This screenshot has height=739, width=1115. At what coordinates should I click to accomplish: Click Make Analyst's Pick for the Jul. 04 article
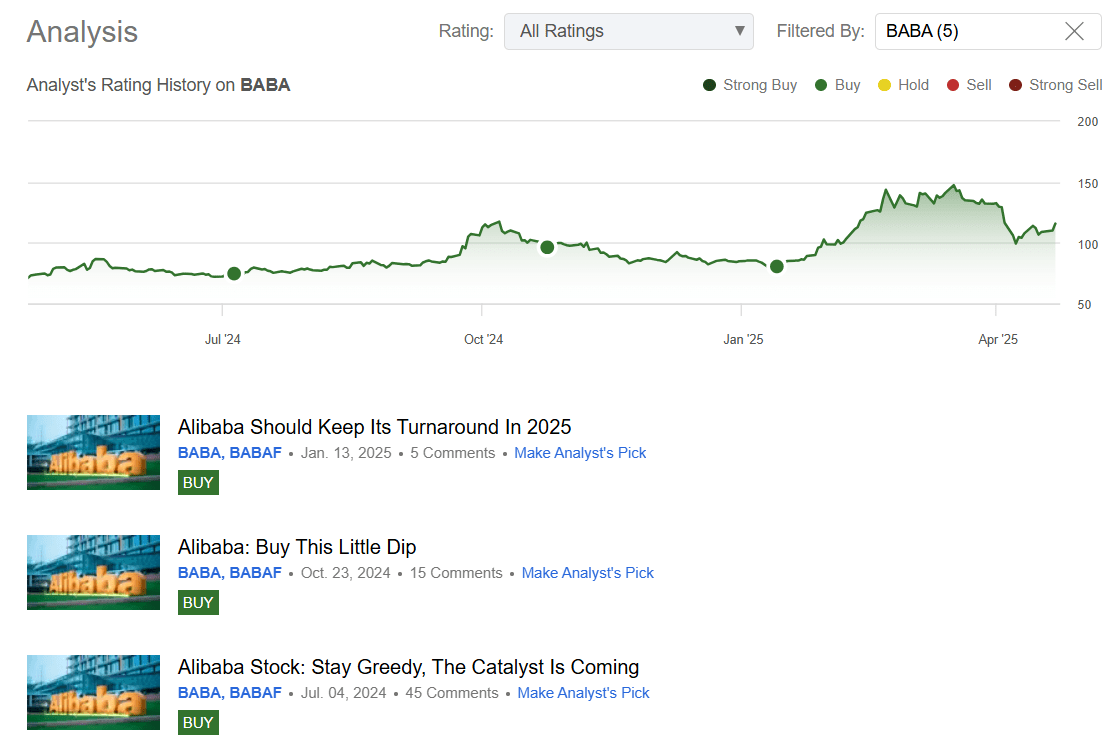click(583, 692)
